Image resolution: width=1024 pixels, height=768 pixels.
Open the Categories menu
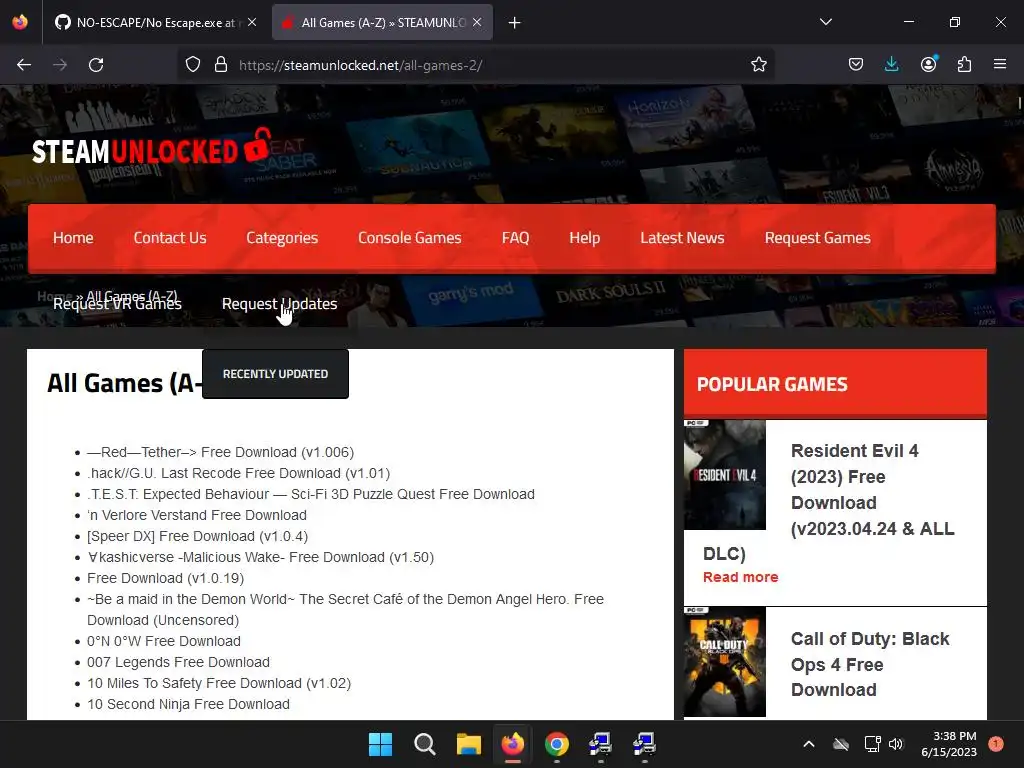[x=282, y=238]
